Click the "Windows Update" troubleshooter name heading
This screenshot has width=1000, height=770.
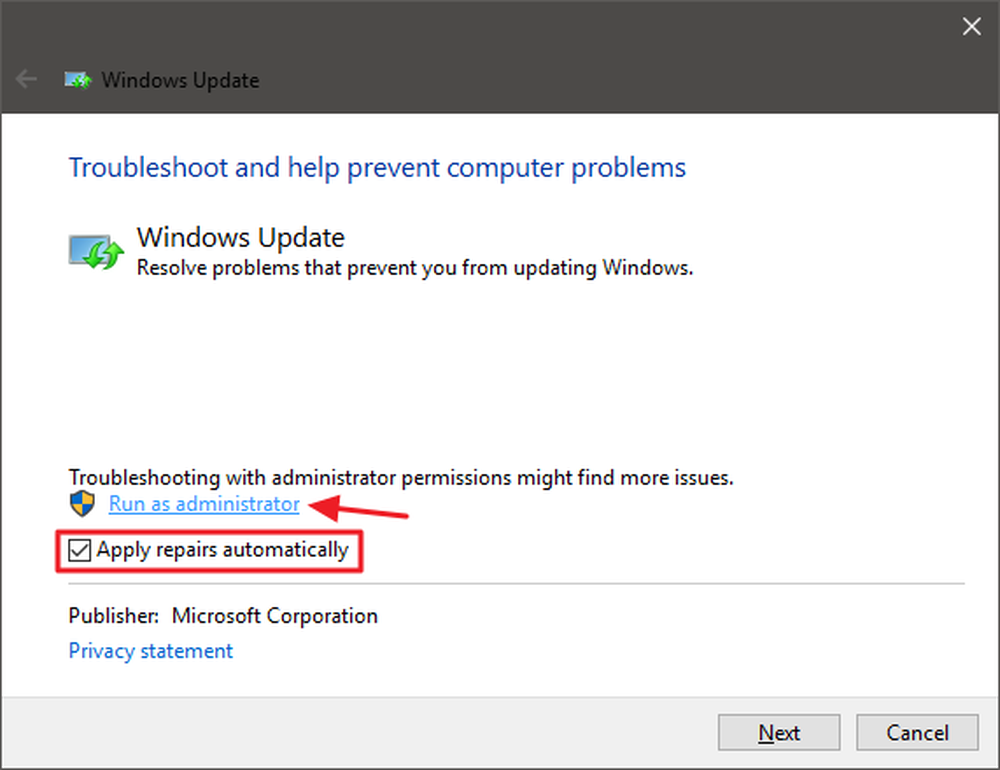click(x=240, y=237)
